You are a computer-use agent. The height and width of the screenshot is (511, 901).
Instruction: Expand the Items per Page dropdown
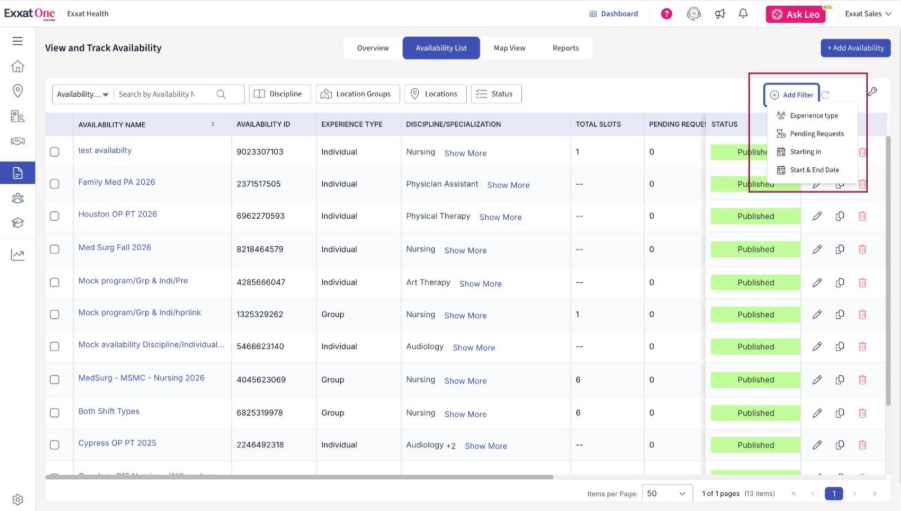pyautogui.click(x=667, y=493)
